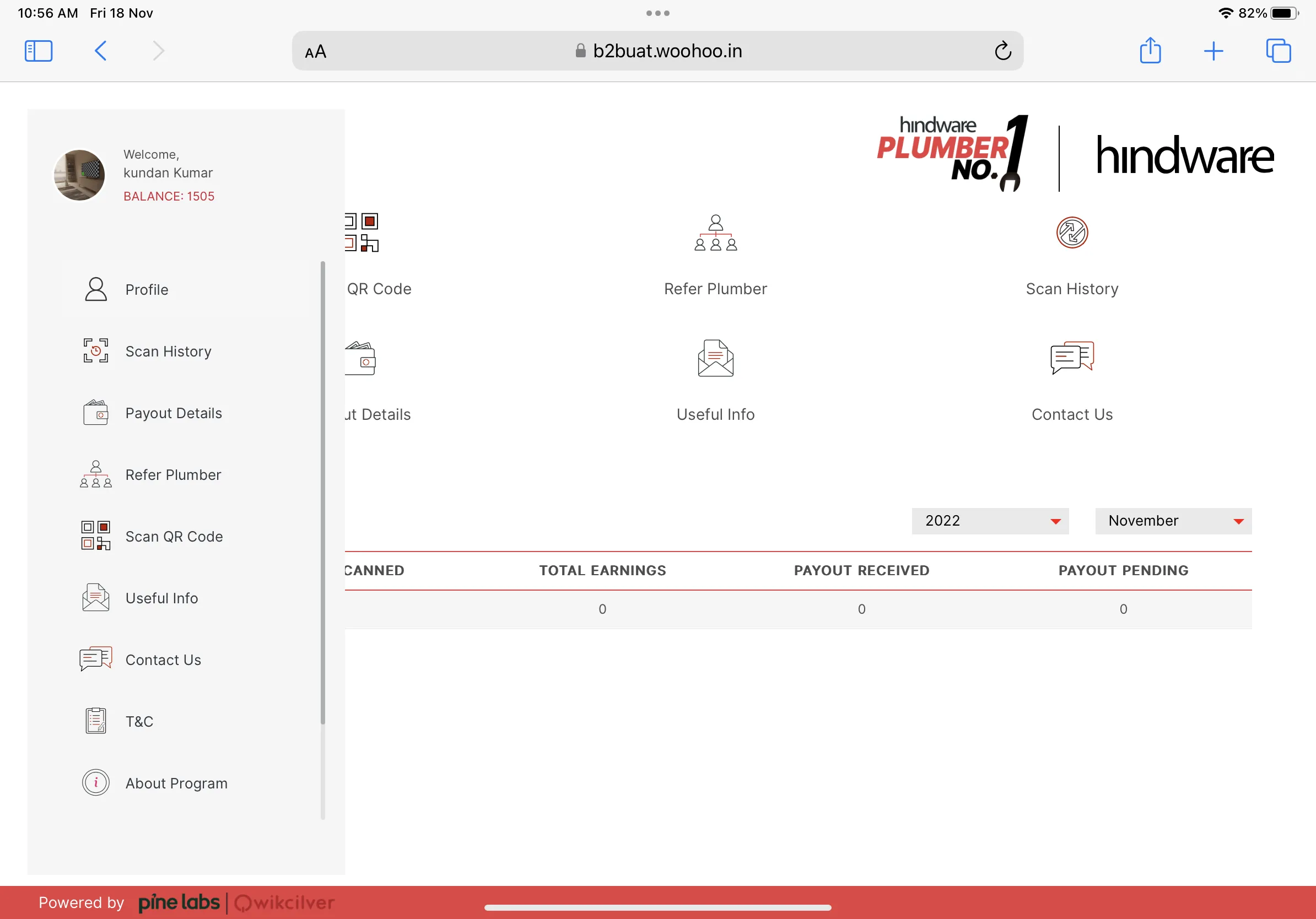Click the pine labs footer logo
The image size is (1316, 919).
point(179,903)
